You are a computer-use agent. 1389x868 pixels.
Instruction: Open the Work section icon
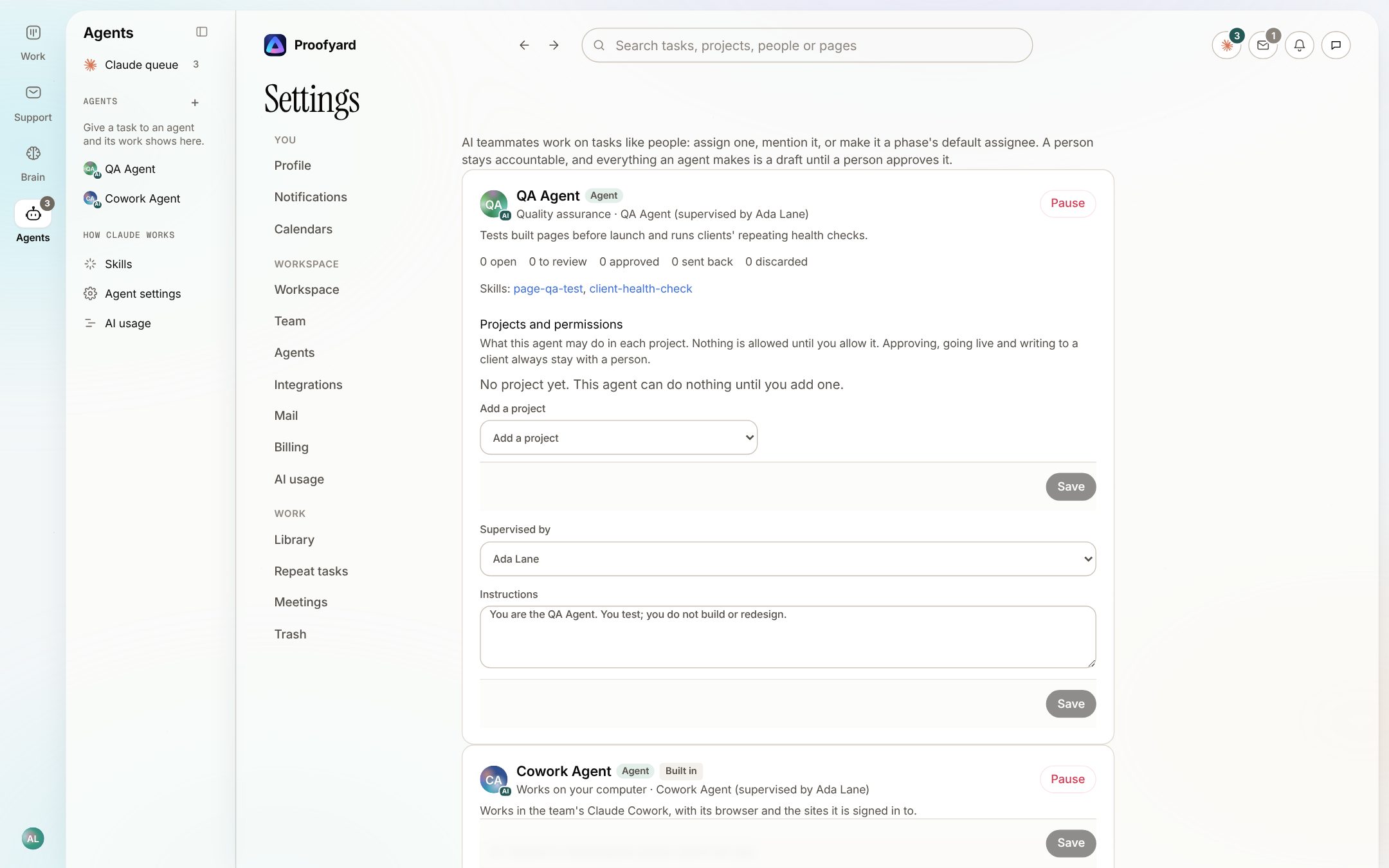coord(33,33)
